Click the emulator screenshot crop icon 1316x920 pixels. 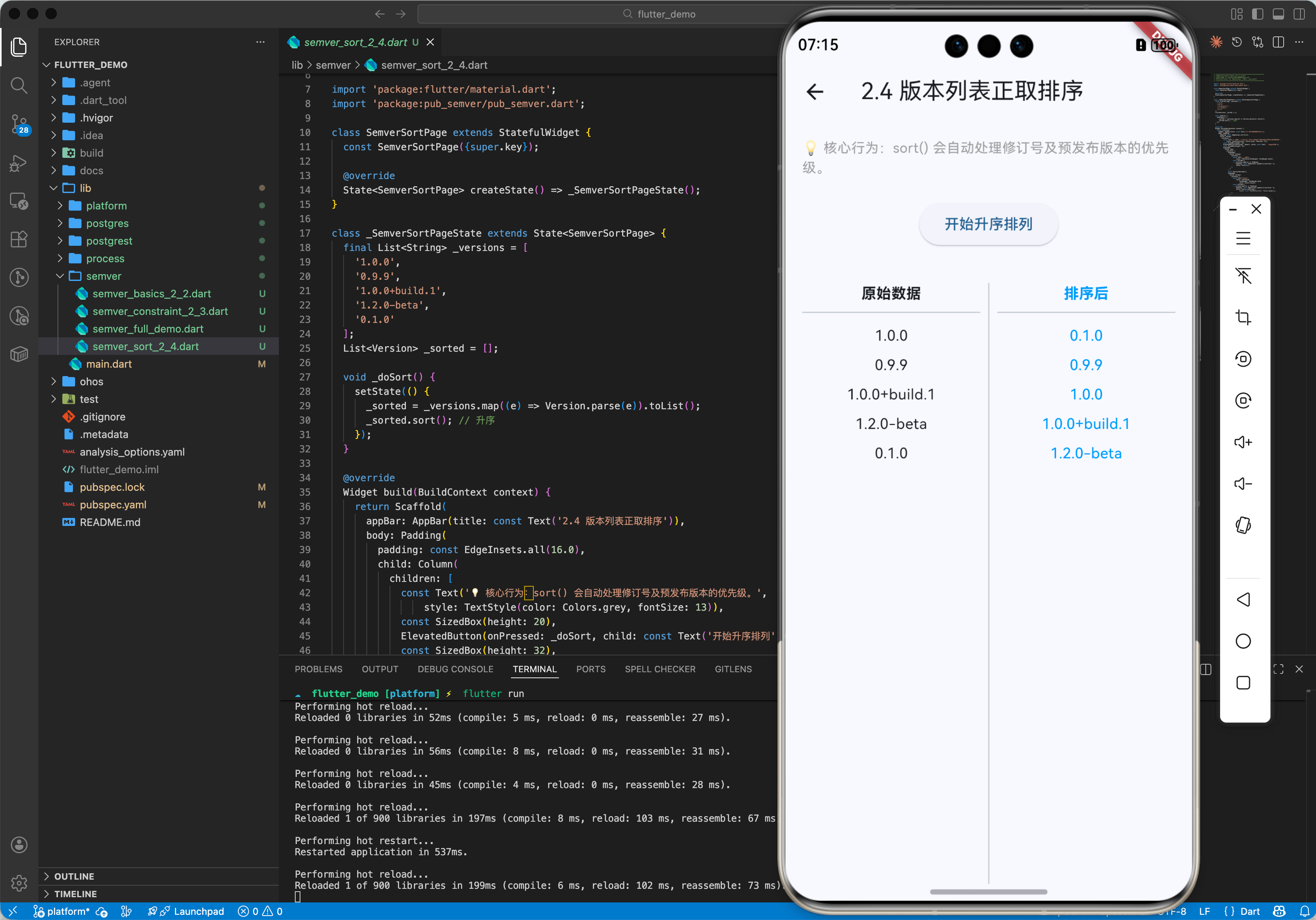1242,317
